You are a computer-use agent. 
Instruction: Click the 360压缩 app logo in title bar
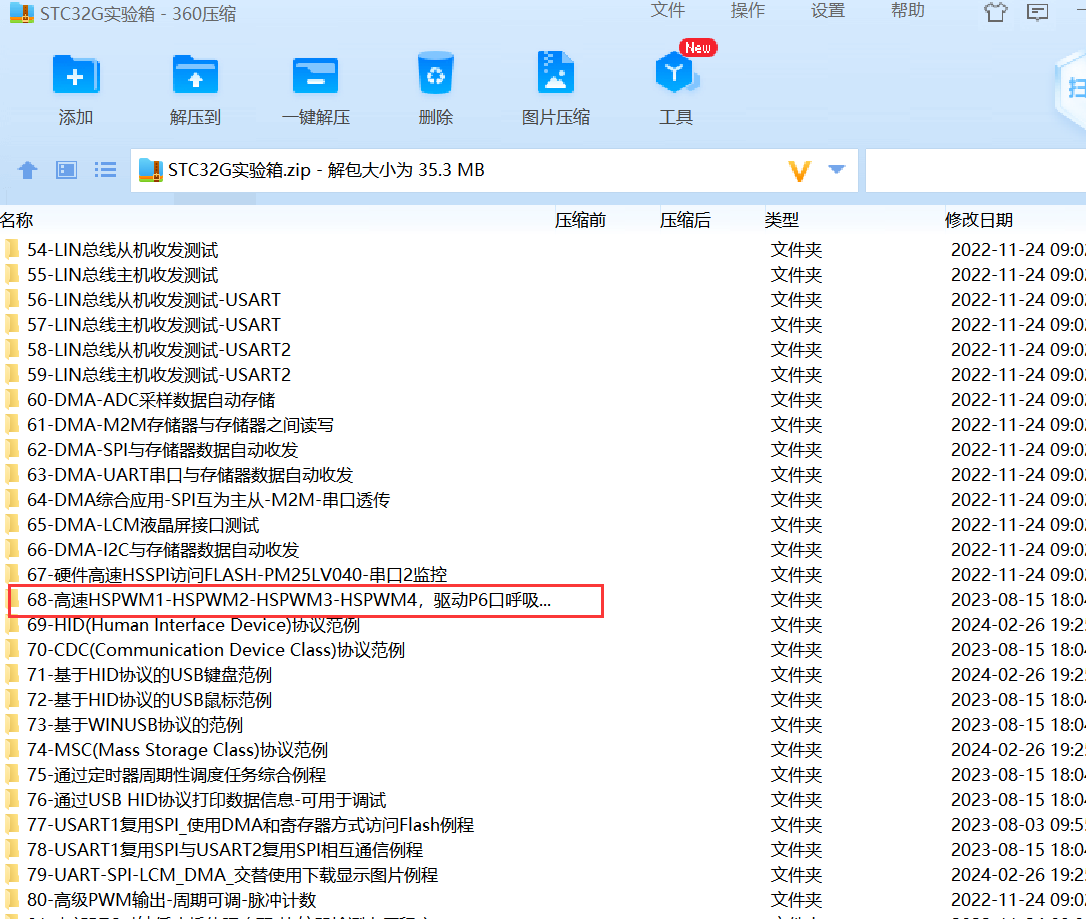pyautogui.click(x=21, y=13)
